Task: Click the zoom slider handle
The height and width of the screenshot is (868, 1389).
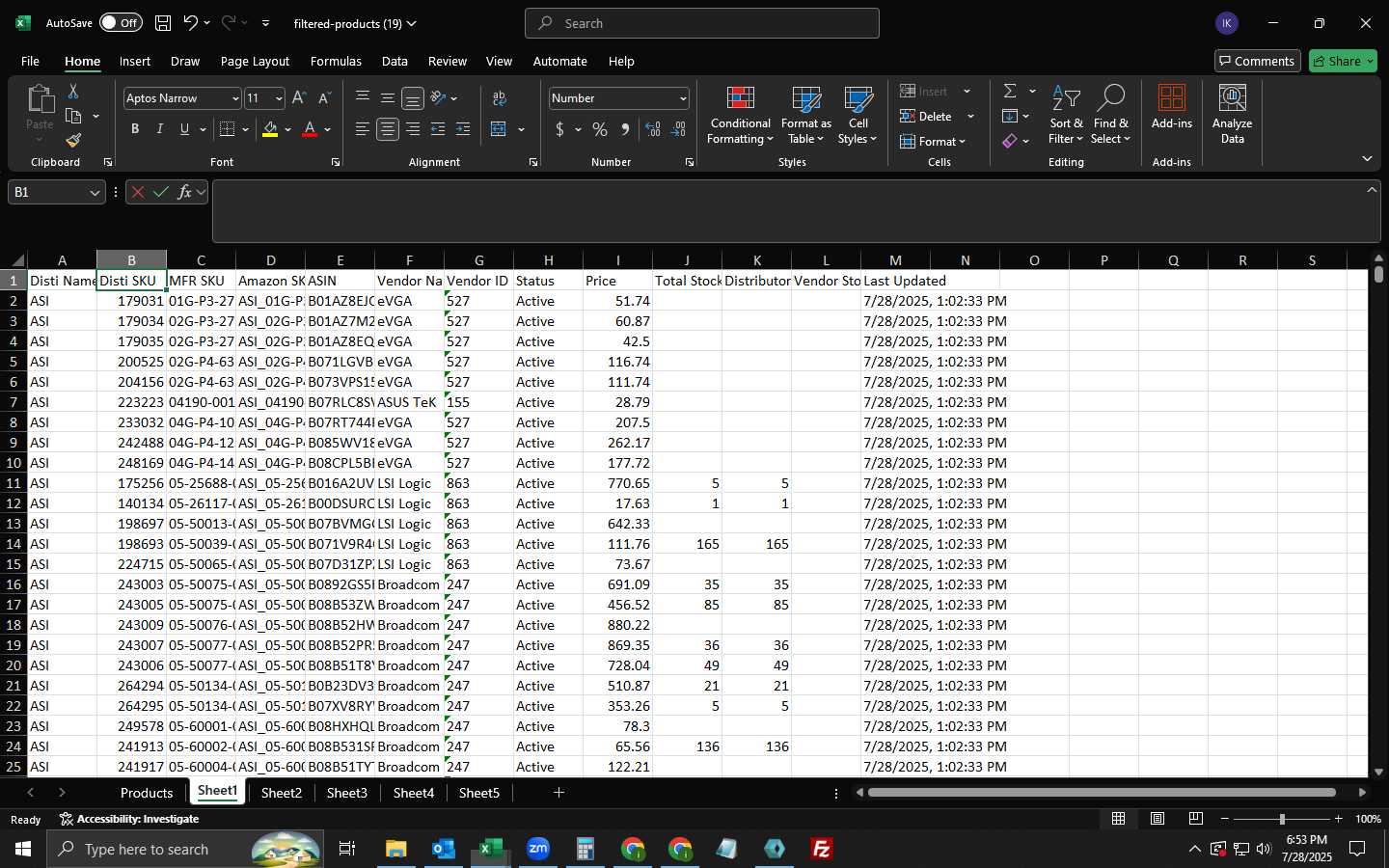Action: coord(1282,819)
